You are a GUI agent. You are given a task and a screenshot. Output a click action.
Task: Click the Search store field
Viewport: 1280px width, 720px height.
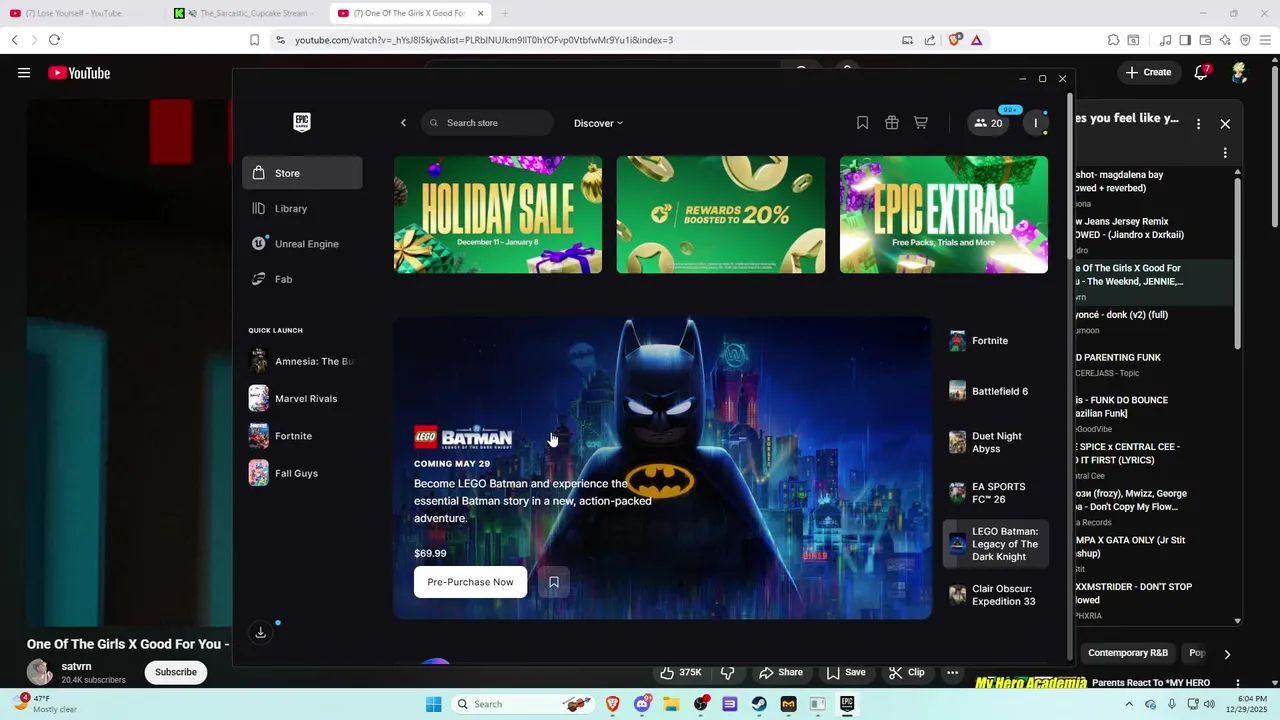click(x=487, y=123)
